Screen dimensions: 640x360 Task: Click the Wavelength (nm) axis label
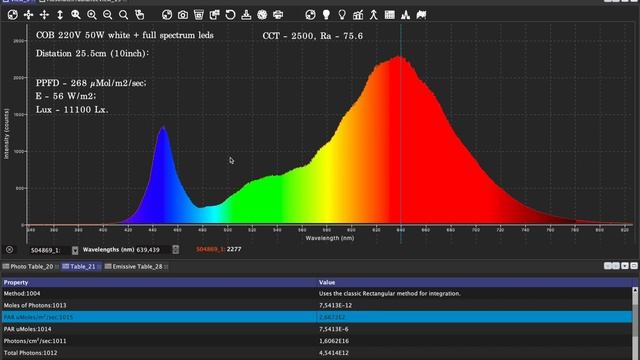click(330, 238)
